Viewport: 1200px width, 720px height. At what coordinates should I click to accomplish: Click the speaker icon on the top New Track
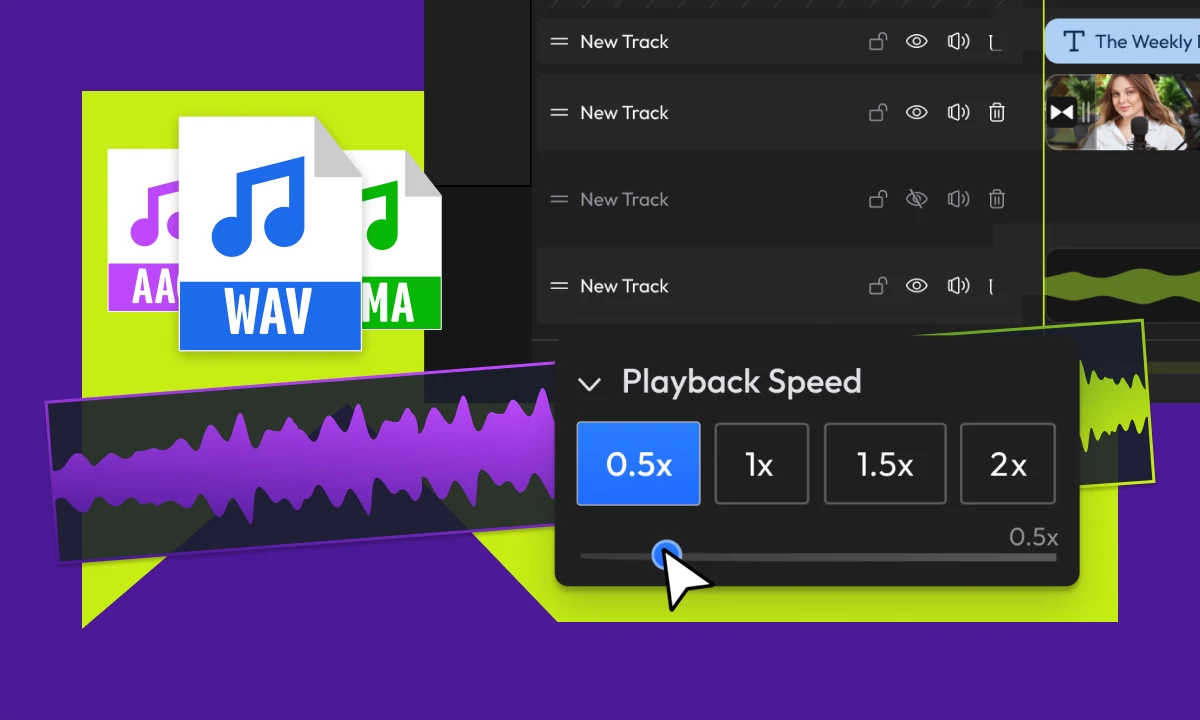pos(957,41)
